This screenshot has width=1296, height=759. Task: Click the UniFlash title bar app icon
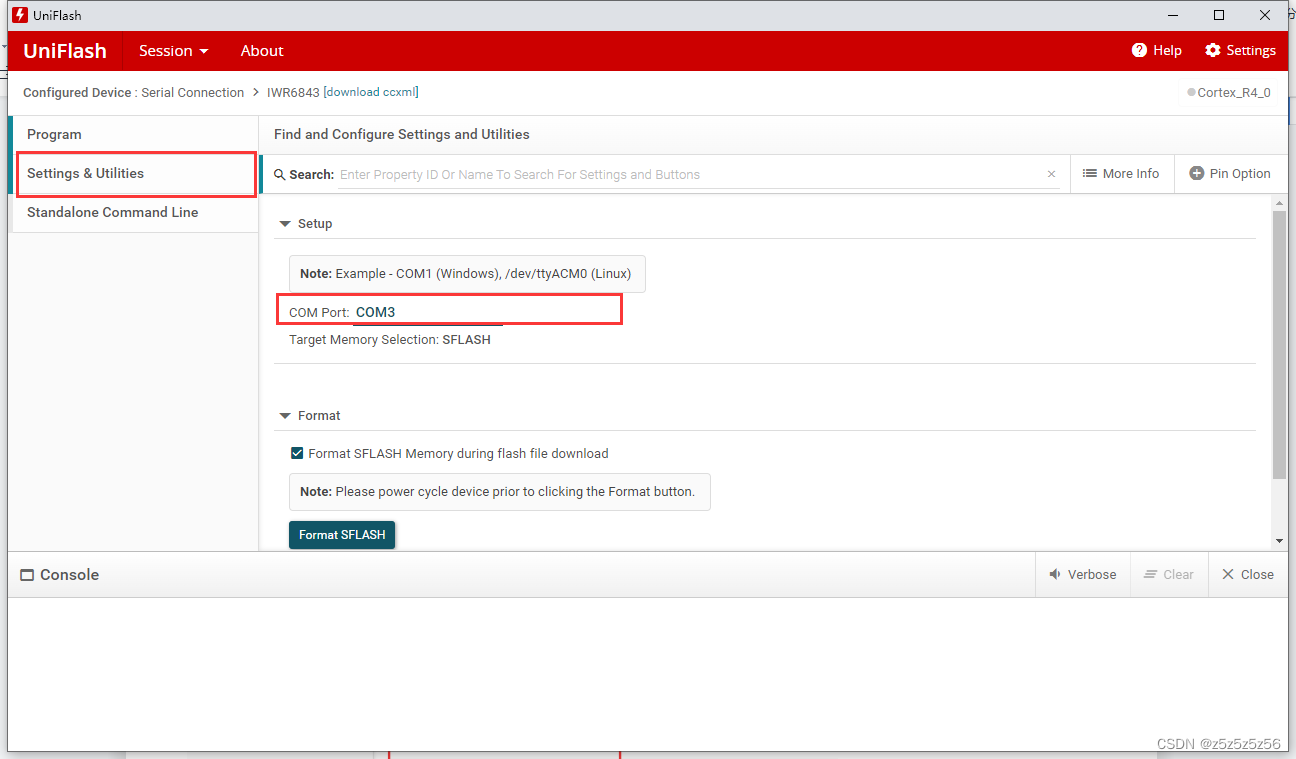(x=19, y=15)
